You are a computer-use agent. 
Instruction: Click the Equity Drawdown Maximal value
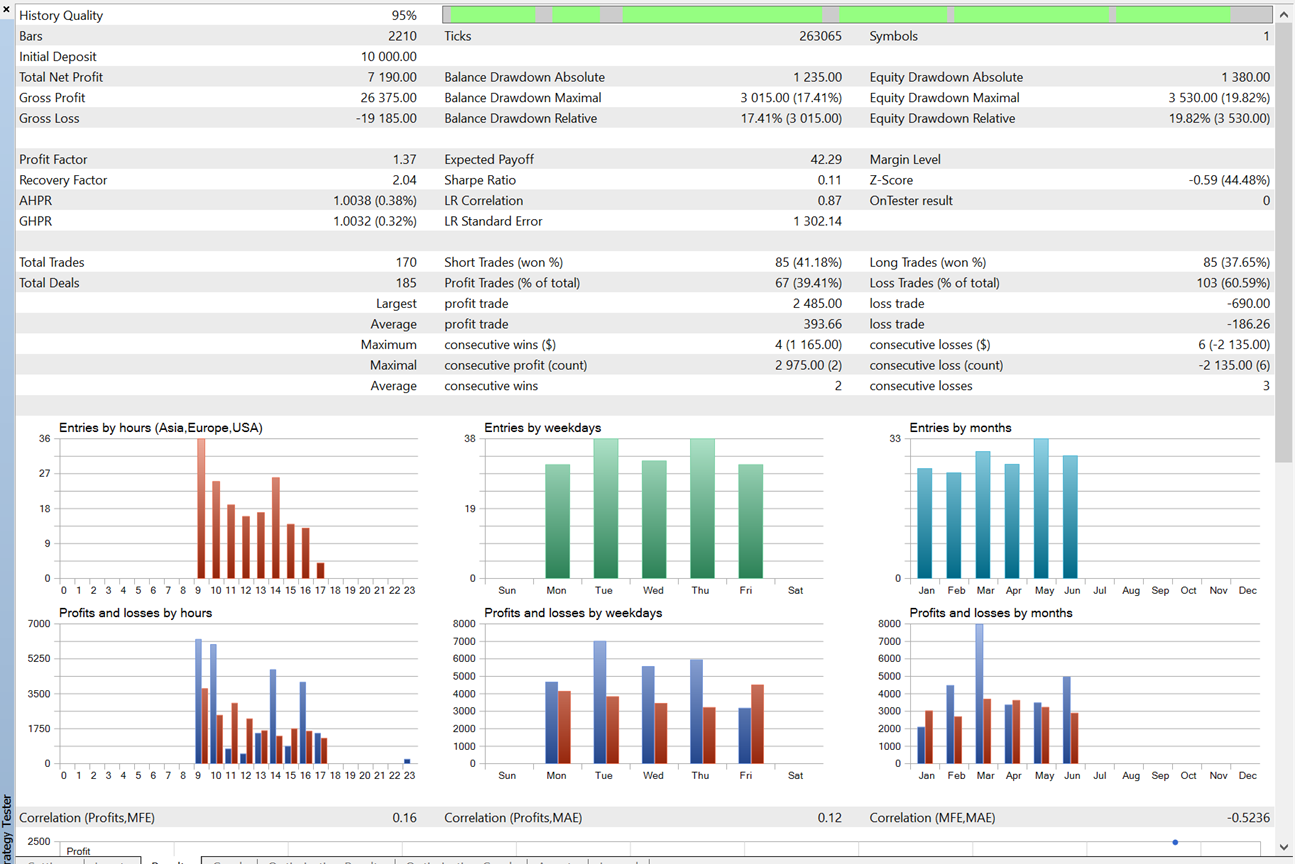point(1219,98)
